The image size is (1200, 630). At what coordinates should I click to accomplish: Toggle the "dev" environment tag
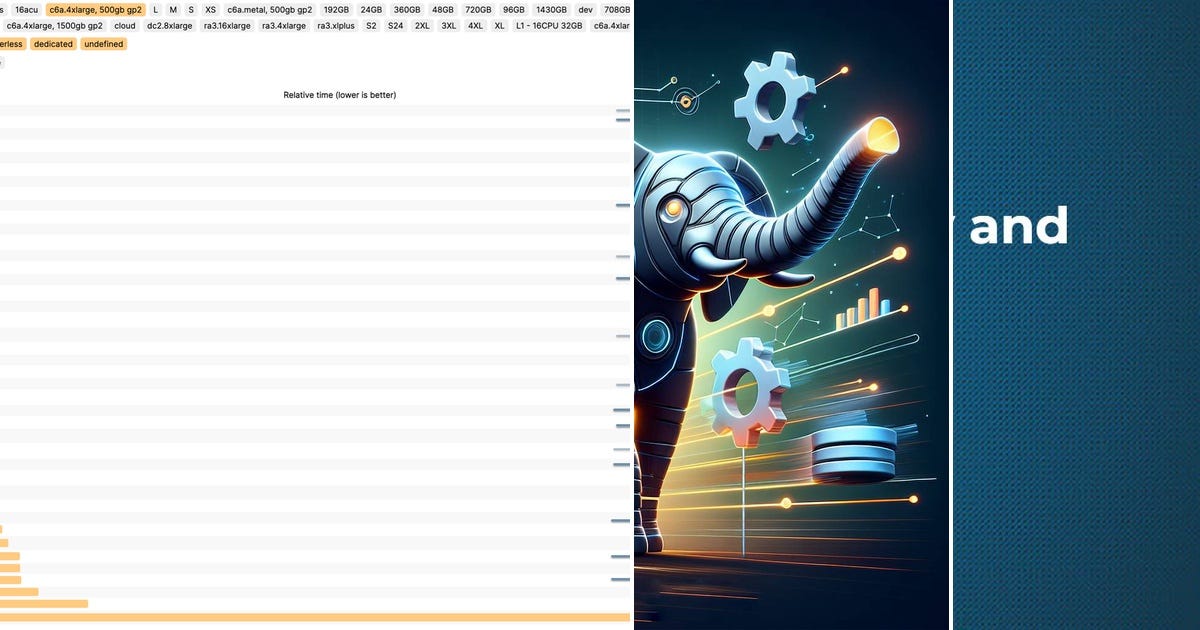[x=584, y=9]
